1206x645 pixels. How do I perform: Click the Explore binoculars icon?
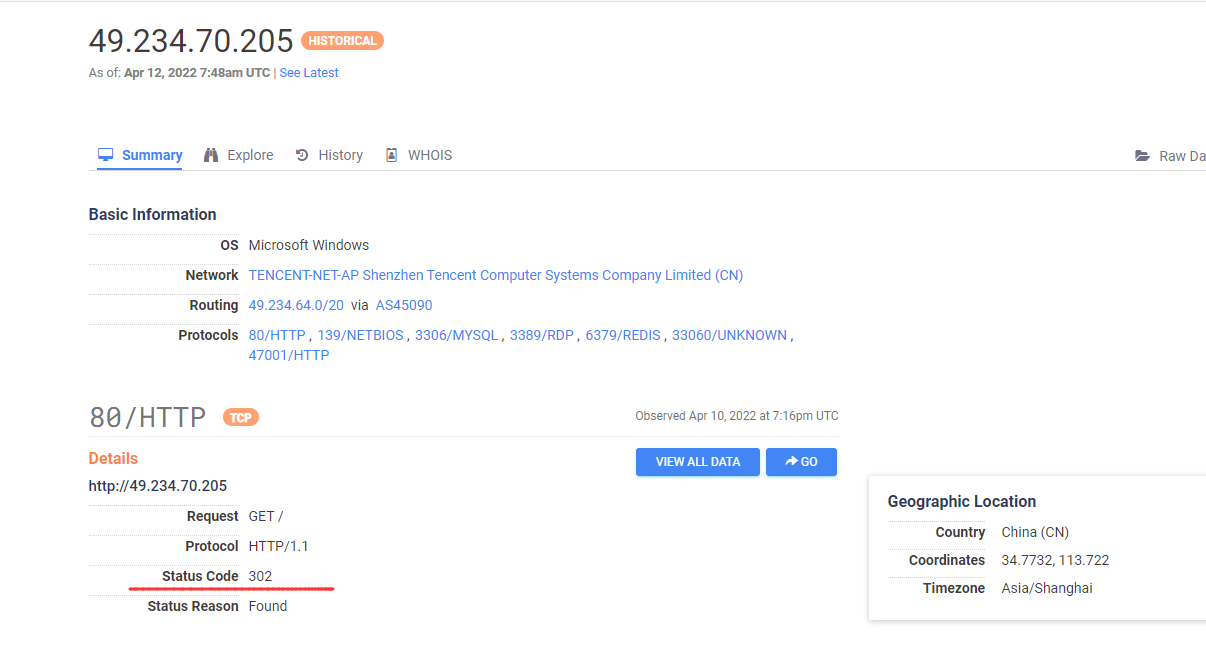click(211, 155)
